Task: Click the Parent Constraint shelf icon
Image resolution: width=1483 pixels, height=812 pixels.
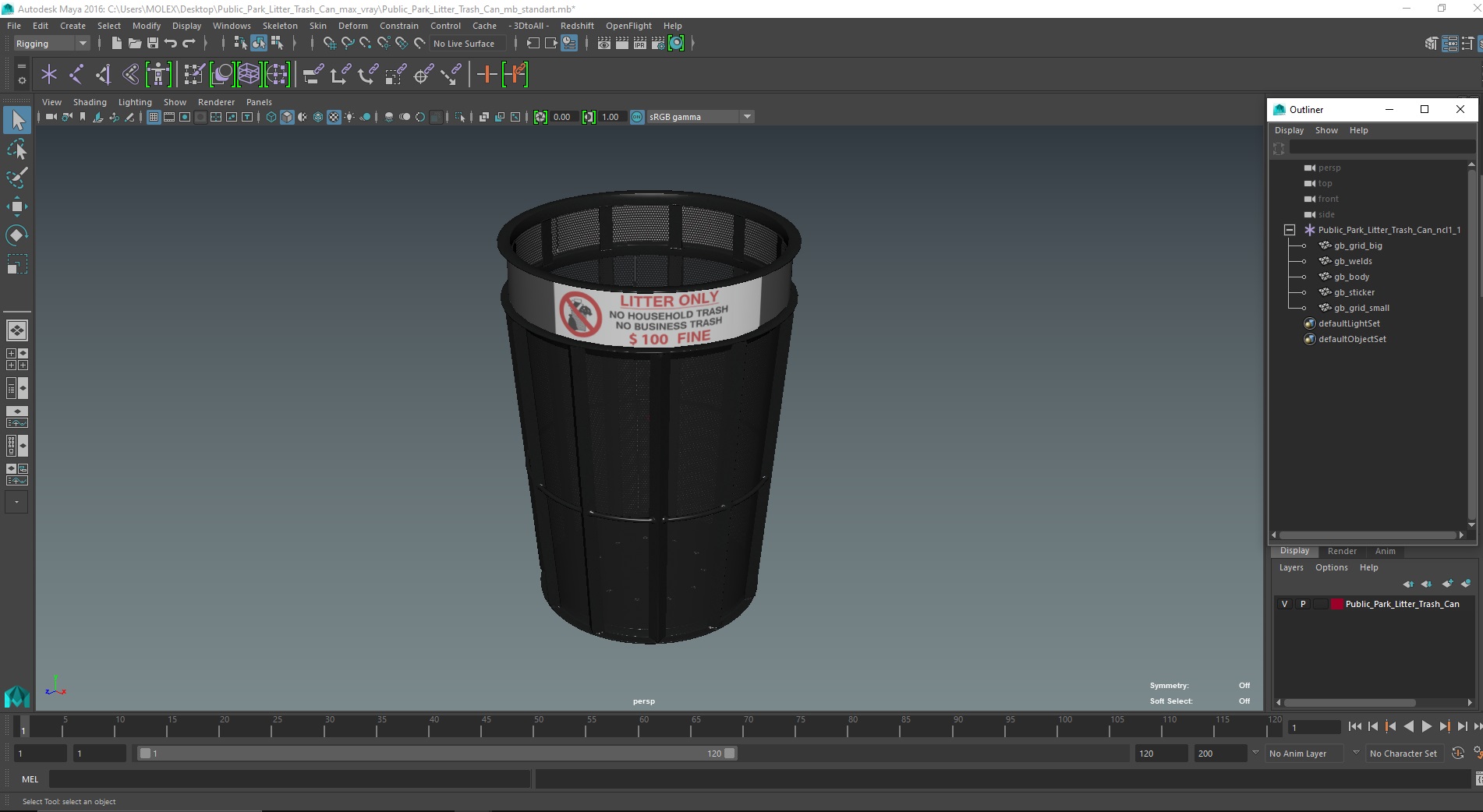Action: click(x=313, y=75)
